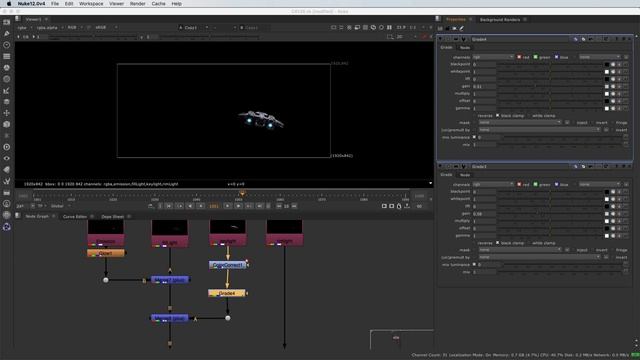This screenshot has height=360, width=640.
Task: Open the Deep nodes toolbar menu
Action: click(x=7, y=147)
